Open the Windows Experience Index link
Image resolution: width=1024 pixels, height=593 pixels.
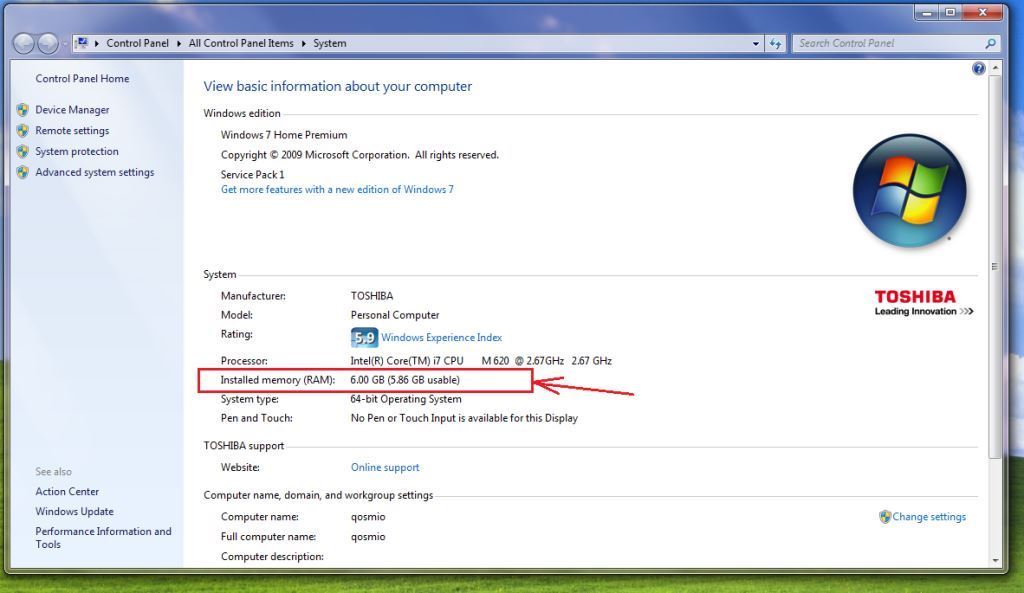[441, 338]
